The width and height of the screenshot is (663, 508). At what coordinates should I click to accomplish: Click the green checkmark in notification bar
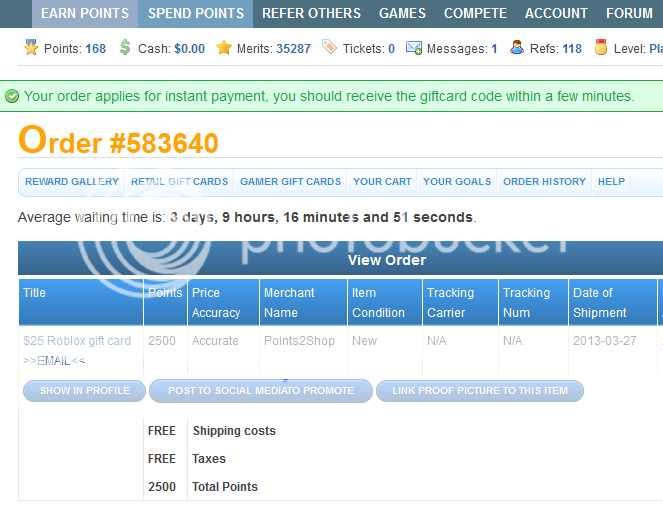(x=12, y=96)
